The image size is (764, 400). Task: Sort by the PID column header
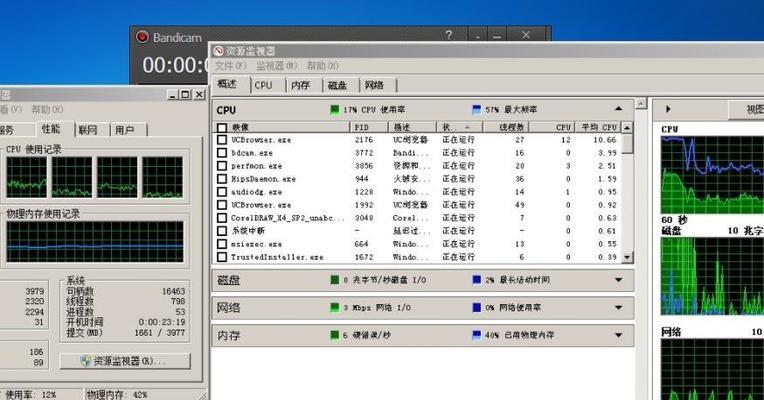(x=369, y=127)
